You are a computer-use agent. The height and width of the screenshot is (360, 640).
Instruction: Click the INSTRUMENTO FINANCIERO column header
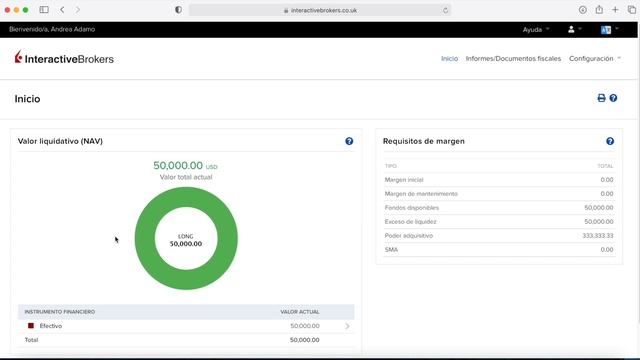coord(60,312)
